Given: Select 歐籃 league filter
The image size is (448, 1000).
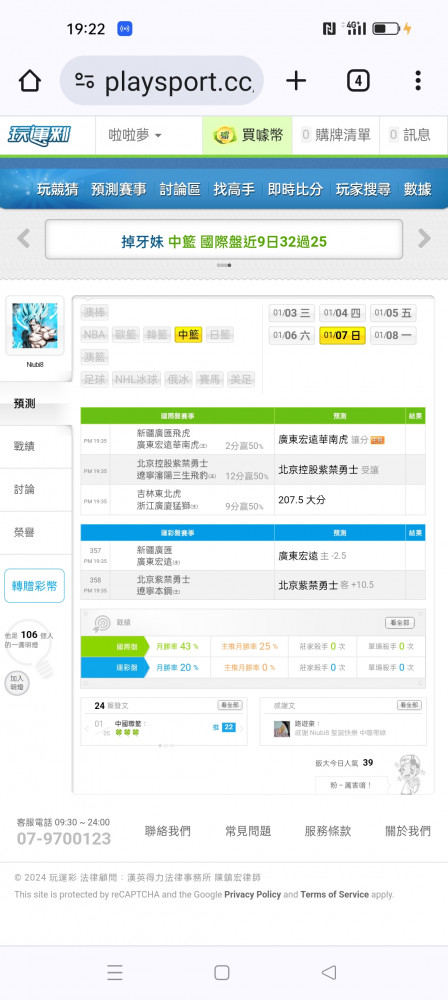Looking at the screenshot, I should coord(126,335).
